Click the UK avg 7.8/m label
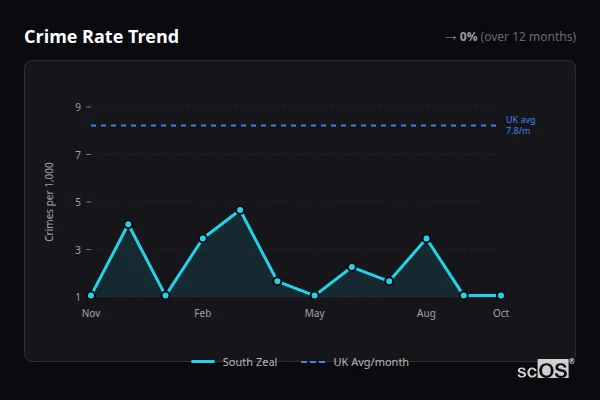The width and height of the screenshot is (600, 400). coord(520,125)
